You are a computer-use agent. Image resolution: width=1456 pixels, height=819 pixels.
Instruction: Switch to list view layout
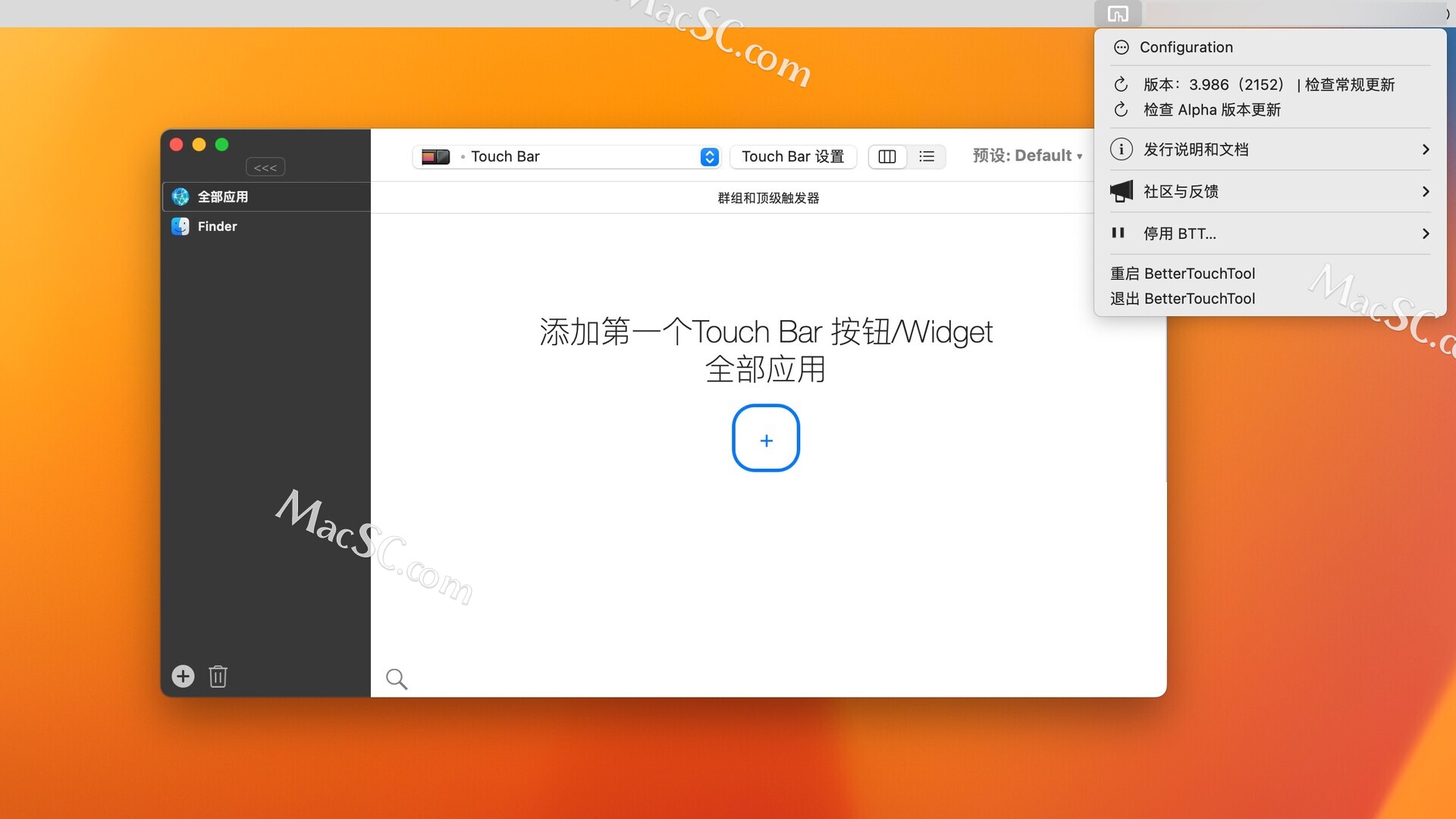point(927,156)
